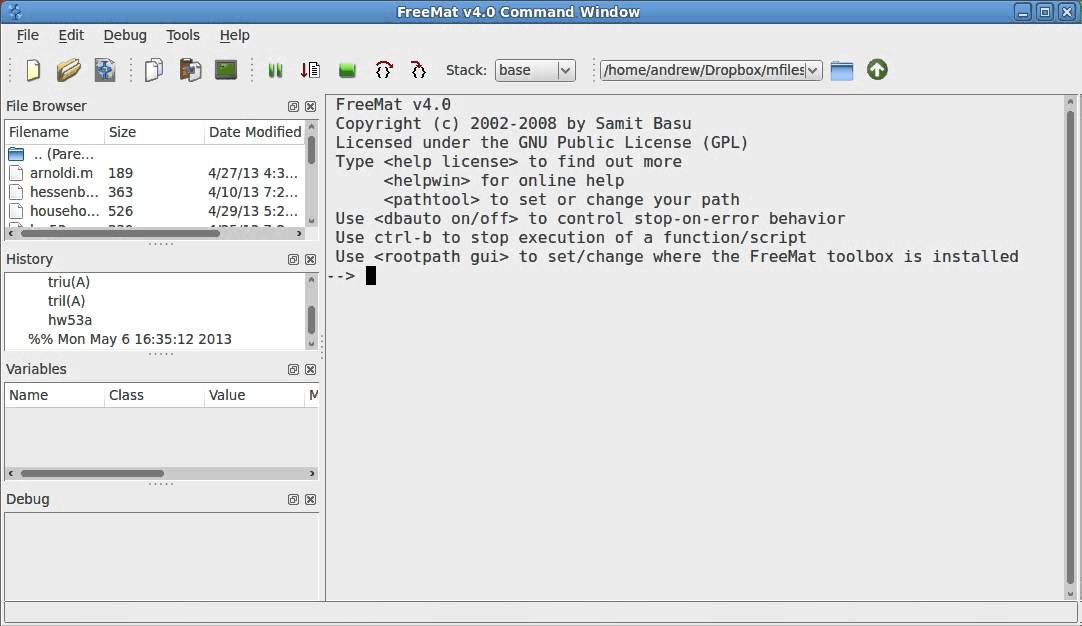Click the Step Over debug icon
The image size is (1082, 626).
384,70
